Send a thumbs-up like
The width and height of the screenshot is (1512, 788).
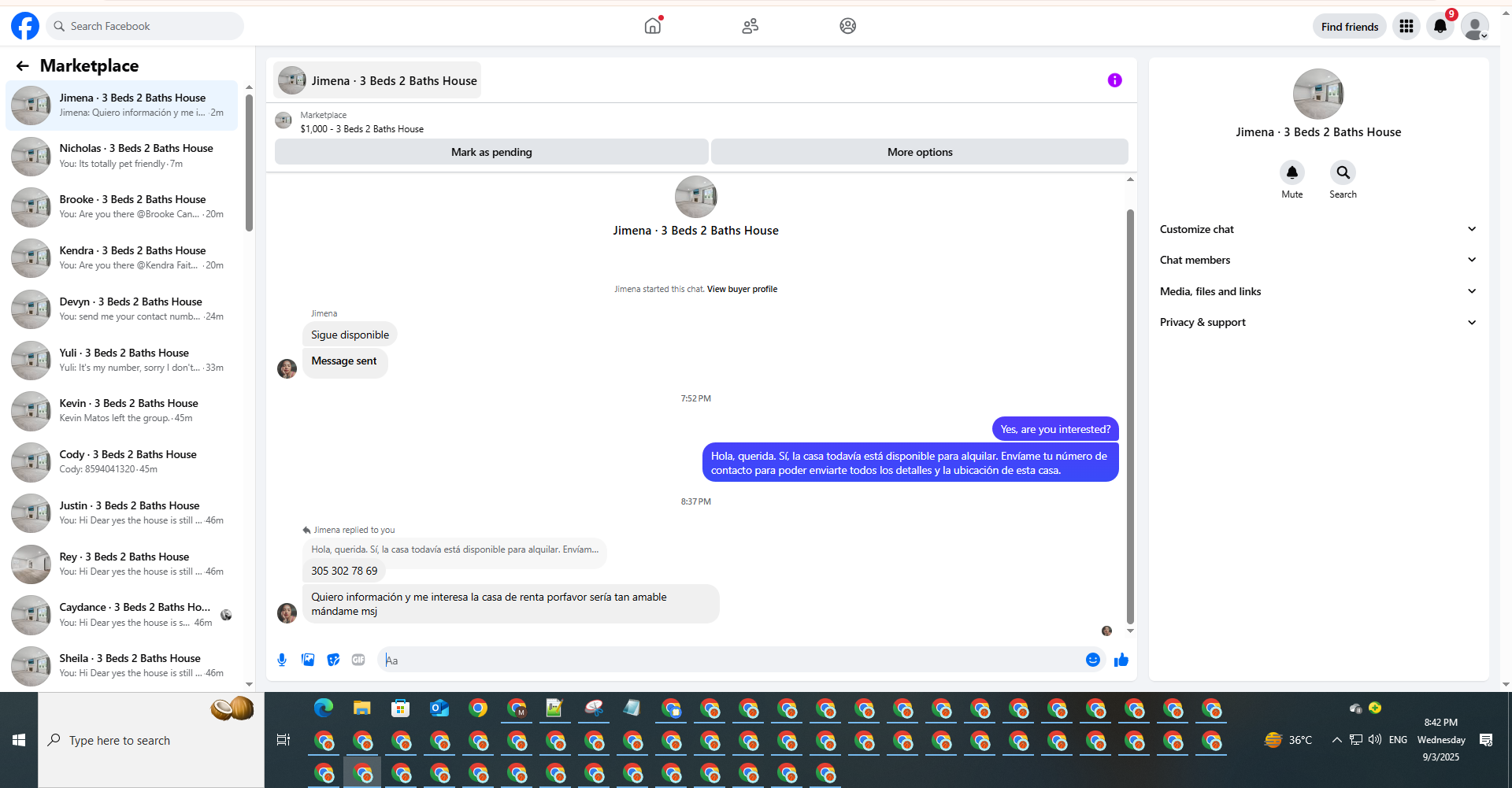[1121, 660]
